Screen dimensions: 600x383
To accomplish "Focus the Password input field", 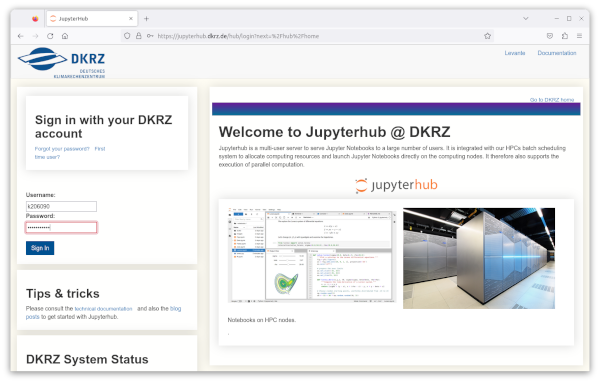I will coord(61,227).
